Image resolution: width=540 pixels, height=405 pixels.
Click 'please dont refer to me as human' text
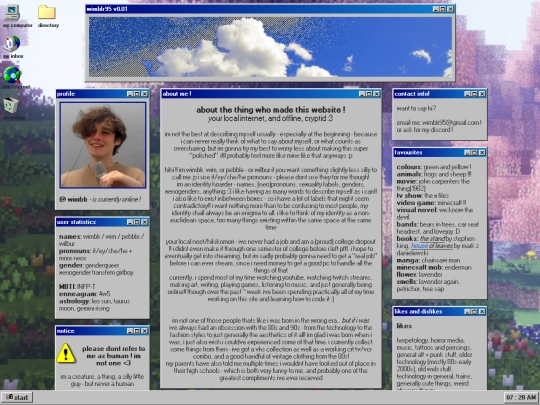click(113, 356)
